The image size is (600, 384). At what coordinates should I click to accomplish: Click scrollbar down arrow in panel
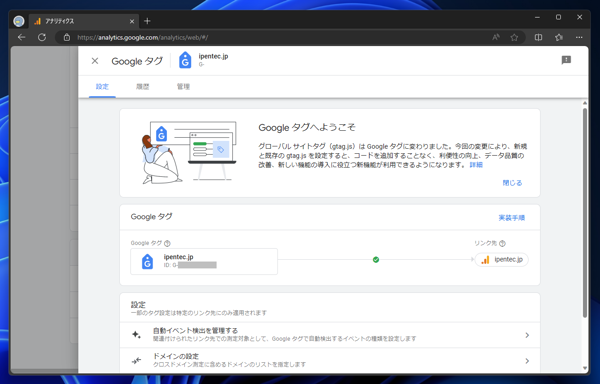(x=585, y=368)
